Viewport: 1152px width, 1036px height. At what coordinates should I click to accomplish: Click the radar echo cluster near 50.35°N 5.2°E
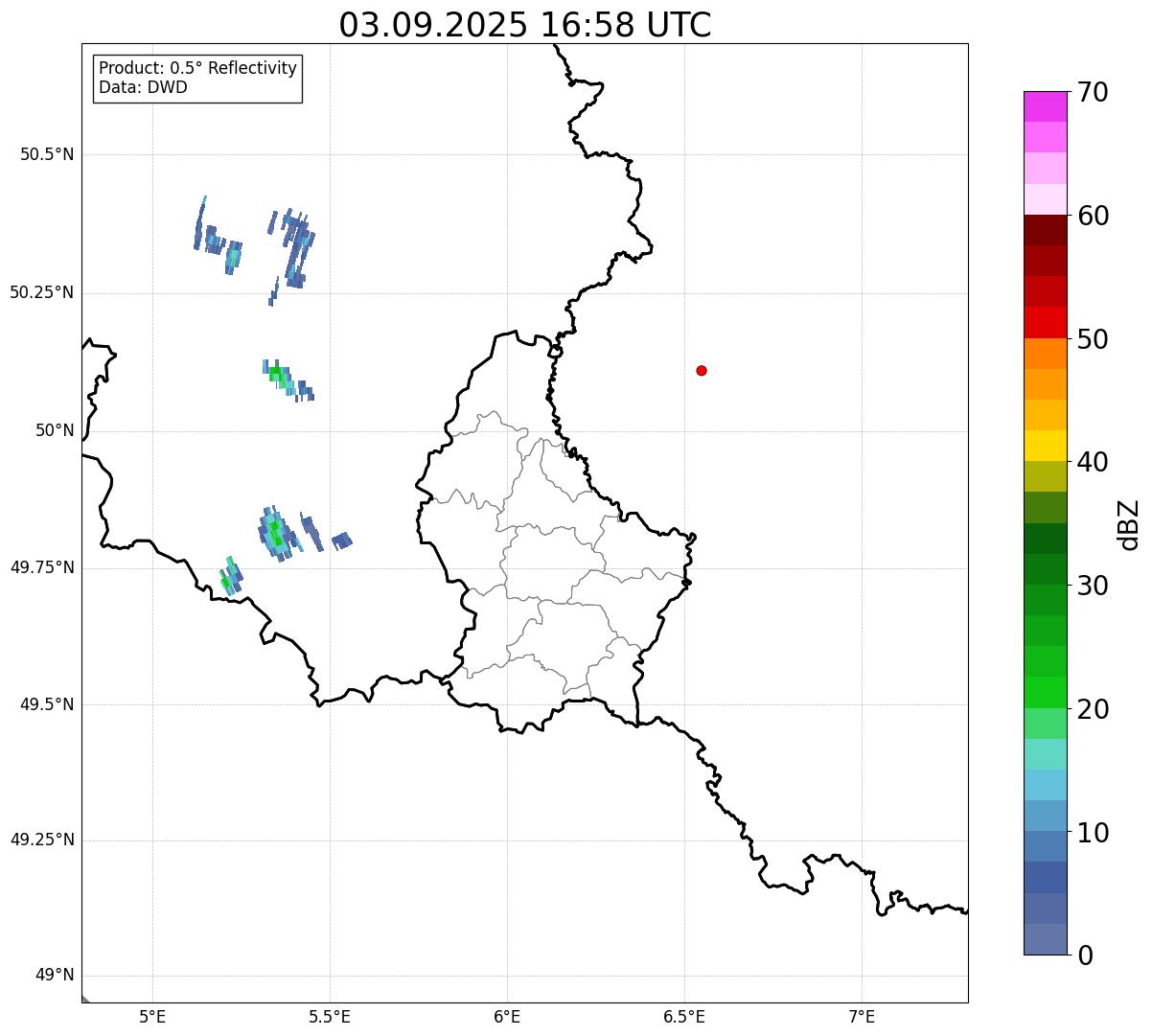pyautogui.click(x=217, y=237)
